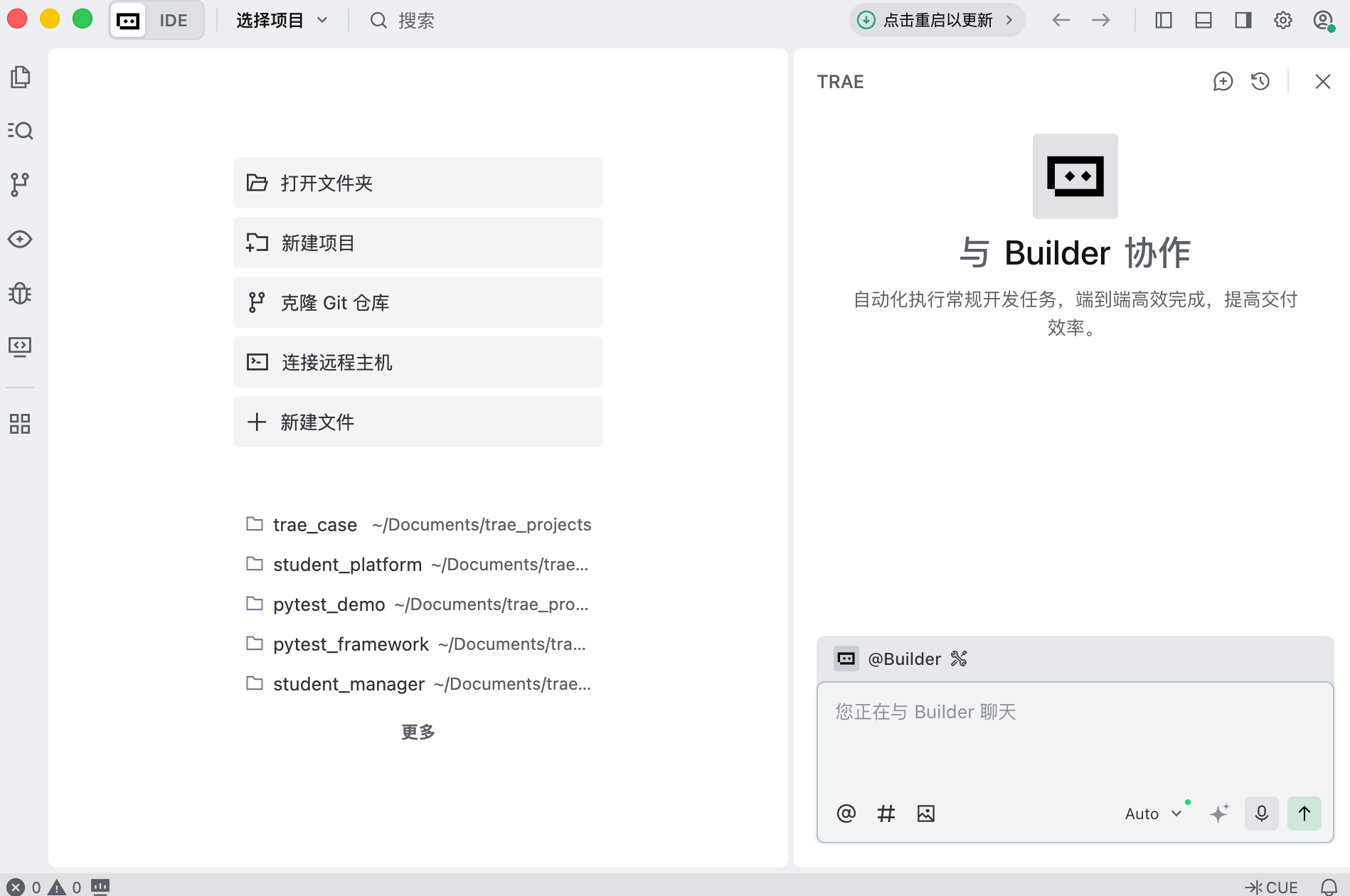Start a new chat in TRAE panel
This screenshot has width=1350, height=896.
point(1223,82)
